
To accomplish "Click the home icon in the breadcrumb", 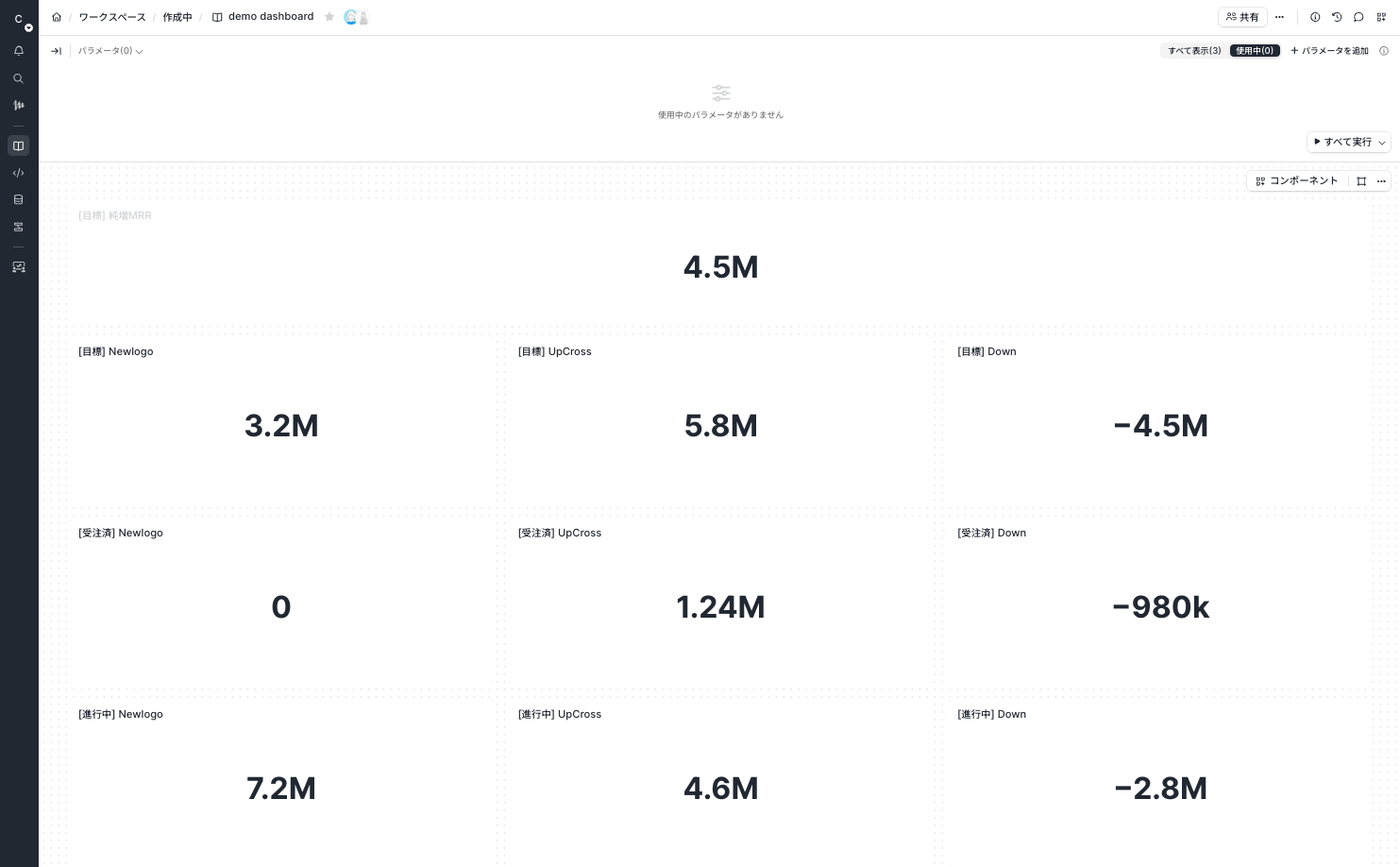I will point(57,17).
